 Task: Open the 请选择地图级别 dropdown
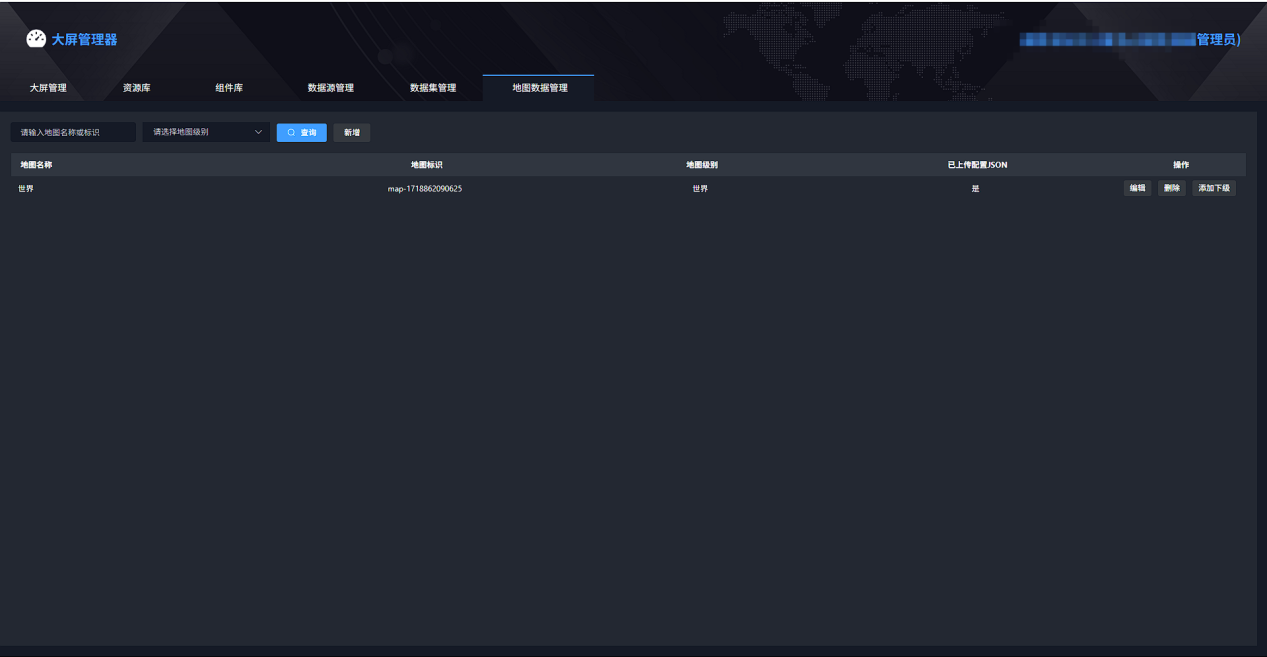(206, 132)
